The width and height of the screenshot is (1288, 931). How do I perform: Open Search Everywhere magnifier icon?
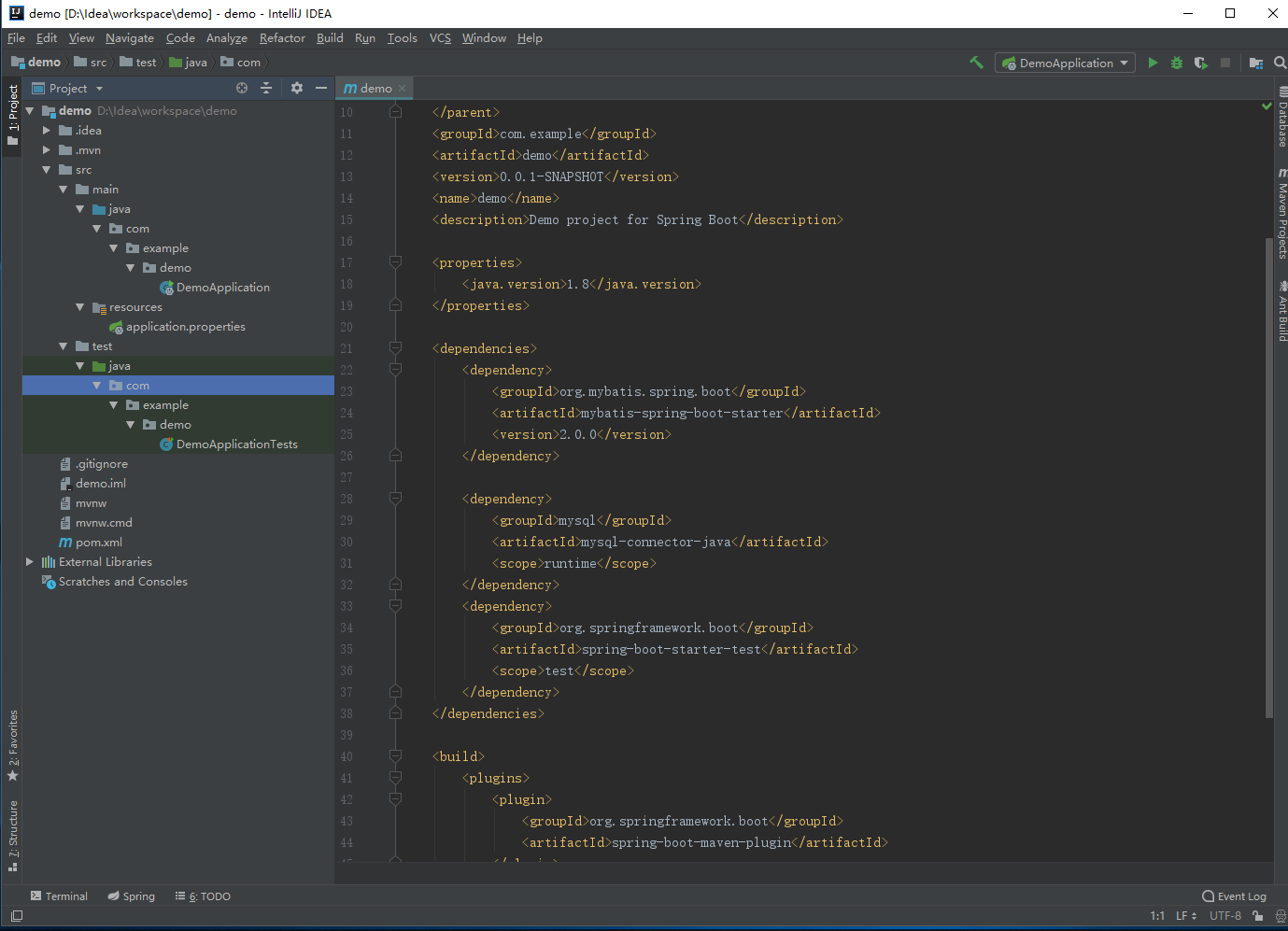pos(1280,63)
